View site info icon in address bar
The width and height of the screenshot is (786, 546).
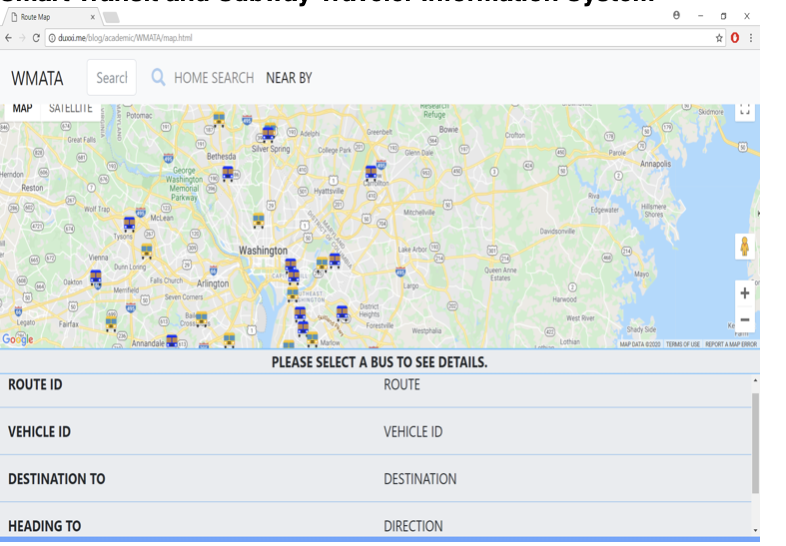click(x=52, y=38)
